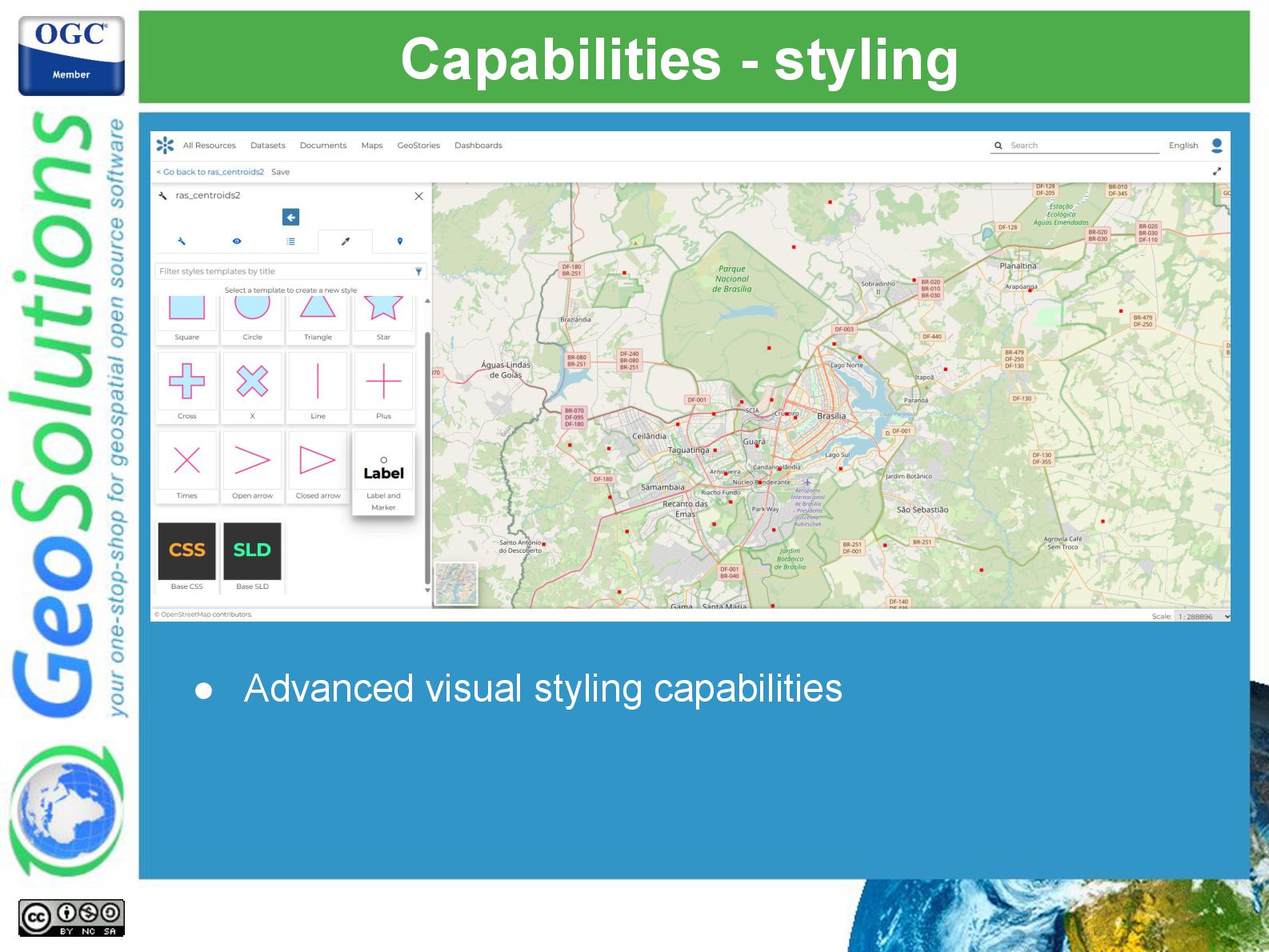Go back to ras_centroids2 link
1269x952 pixels.
click(x=210, y=172)
